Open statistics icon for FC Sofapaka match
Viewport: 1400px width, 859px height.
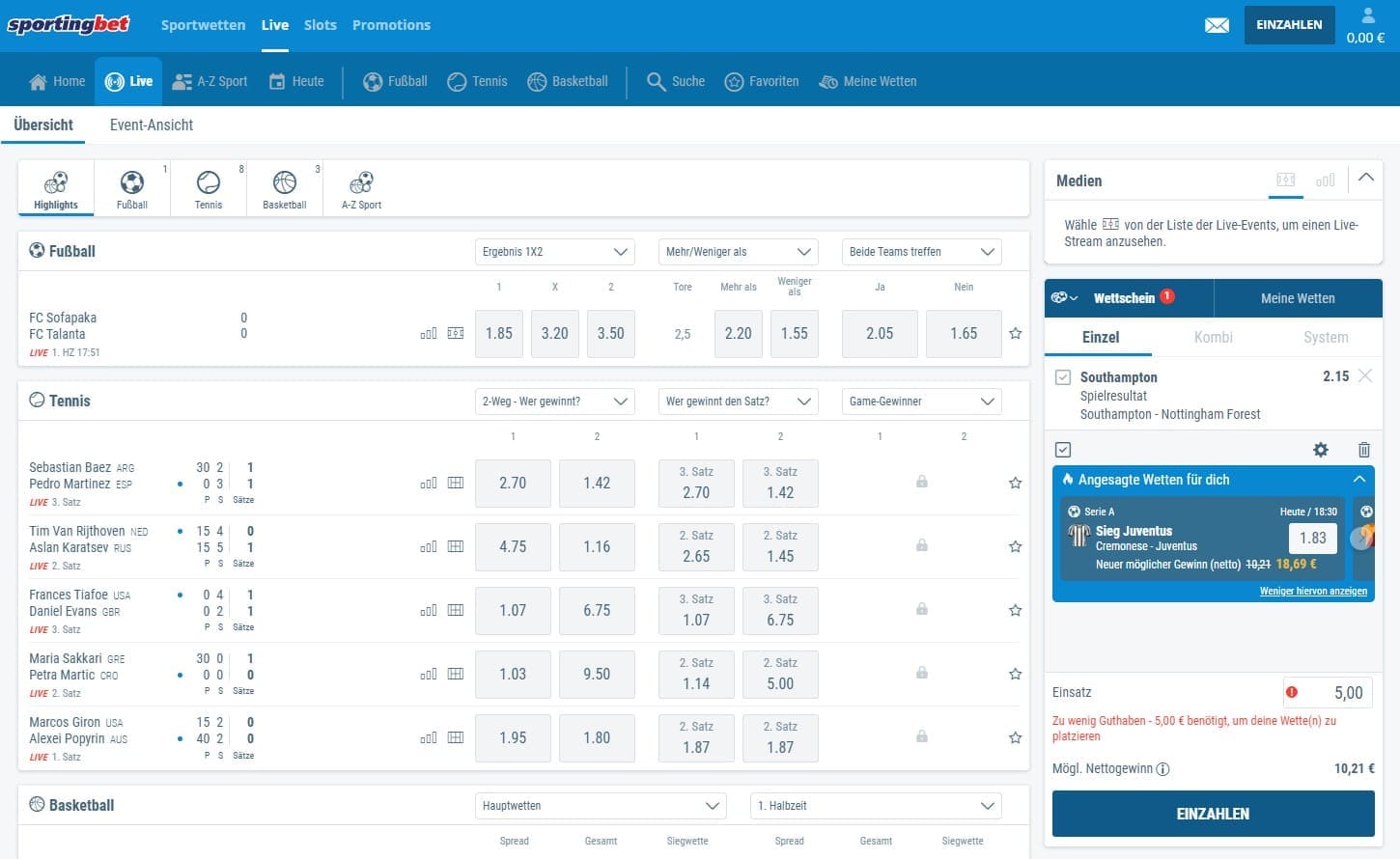coord(429,333)
